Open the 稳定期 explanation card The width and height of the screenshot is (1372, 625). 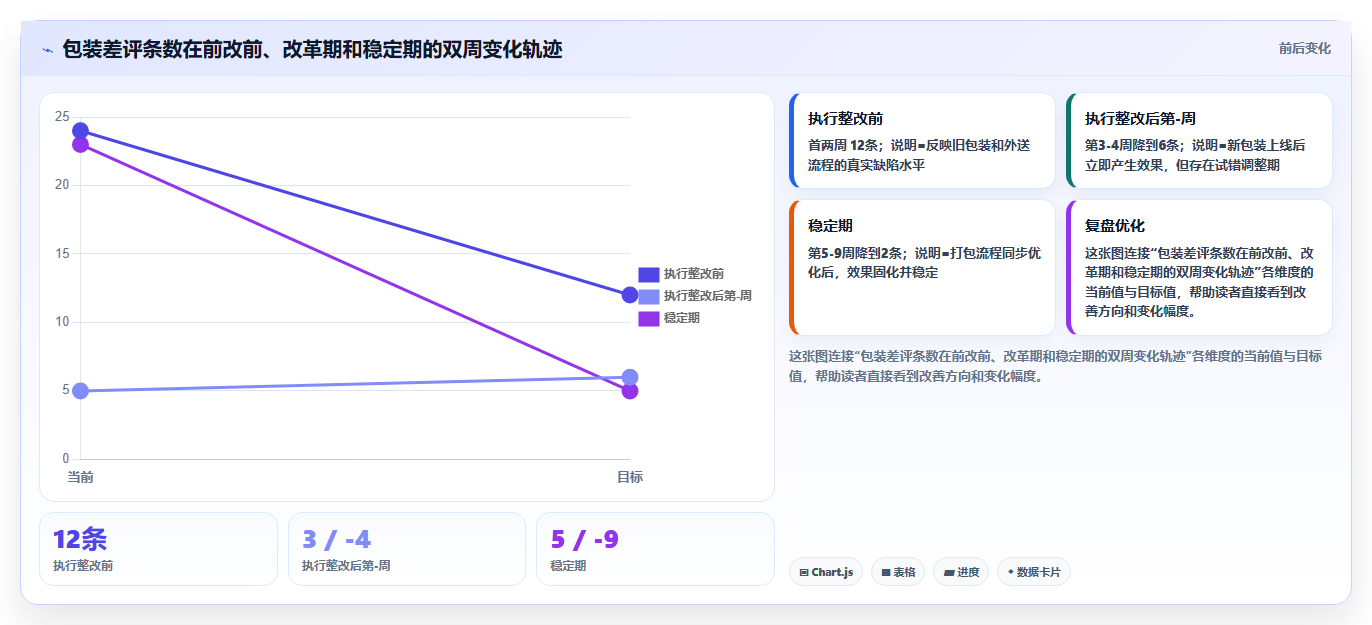point(922,267)
